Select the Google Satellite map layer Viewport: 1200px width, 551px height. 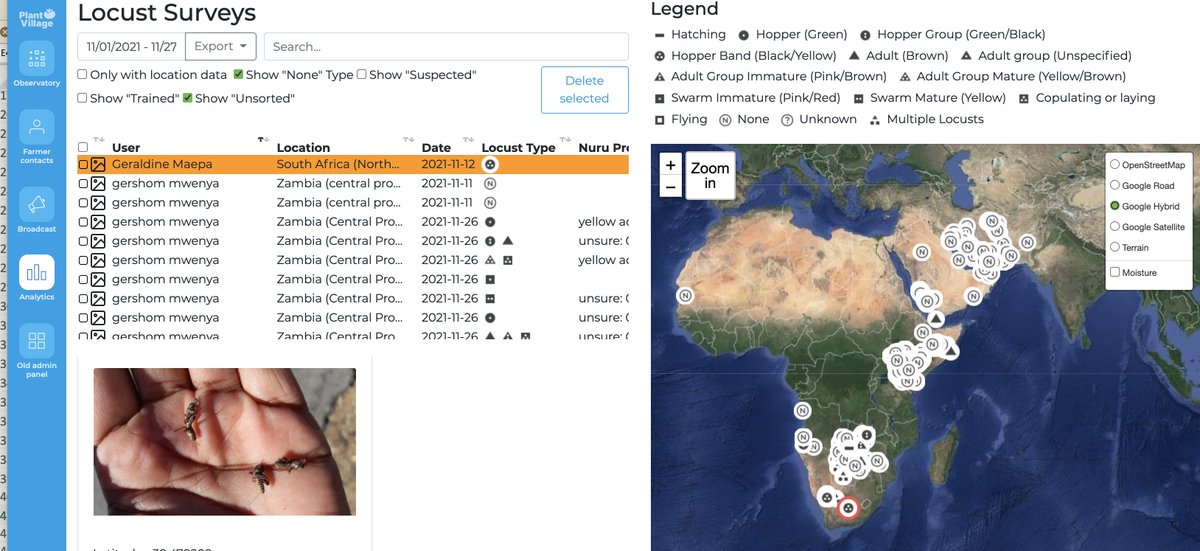tap(1115, 227)
